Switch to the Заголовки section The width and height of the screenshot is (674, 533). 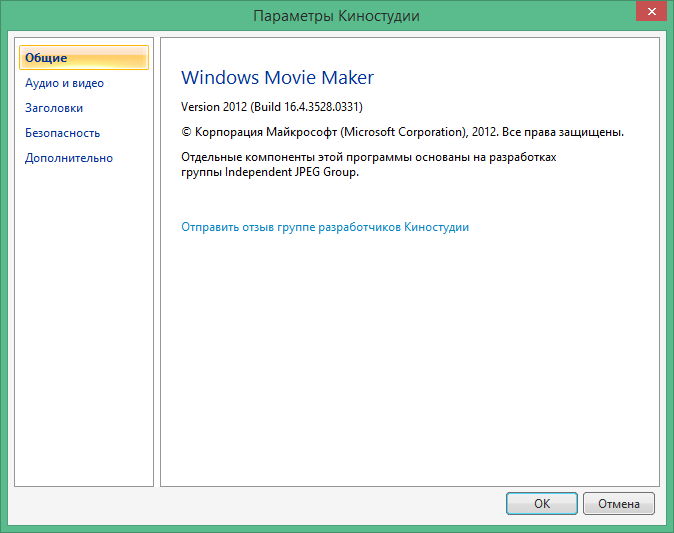pos(54,108)
